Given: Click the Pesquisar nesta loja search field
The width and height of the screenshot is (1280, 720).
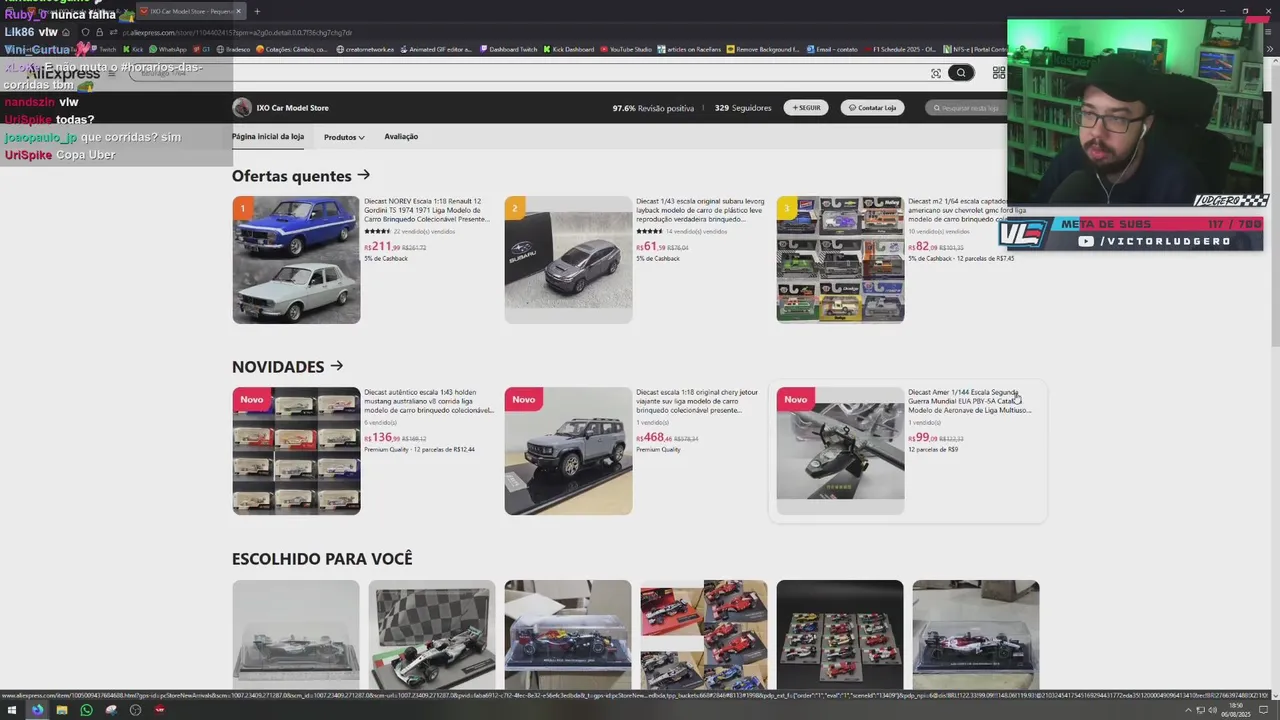Looking at the screenshot, I should (965, 107).
